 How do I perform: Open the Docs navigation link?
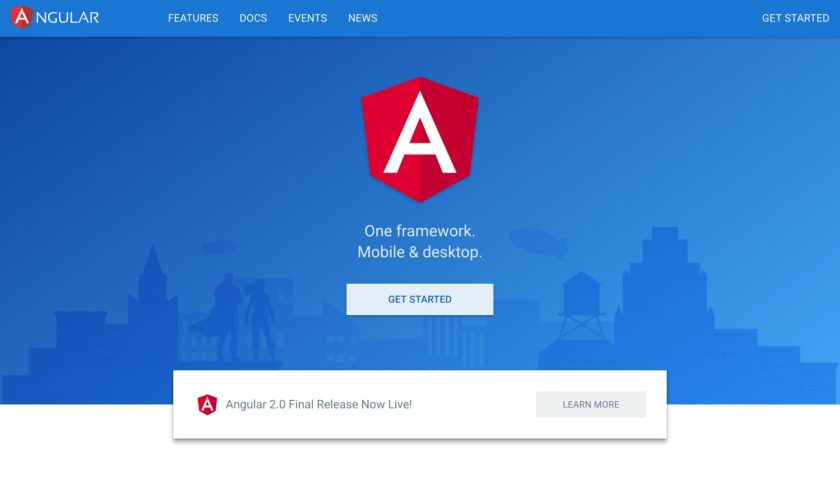pos(253,18)
